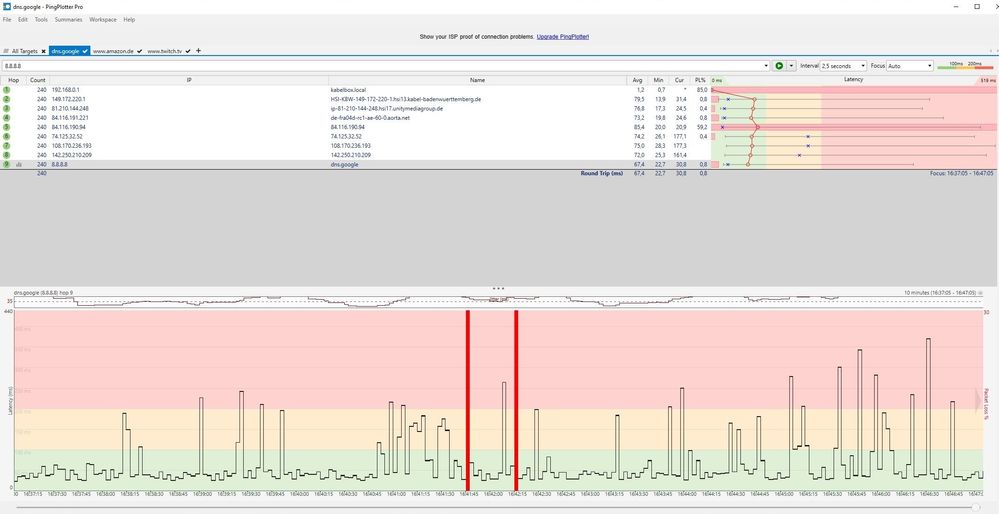Open the Workspace menu
The height and width of the screenshot is (514, 999).
point(103,20)
